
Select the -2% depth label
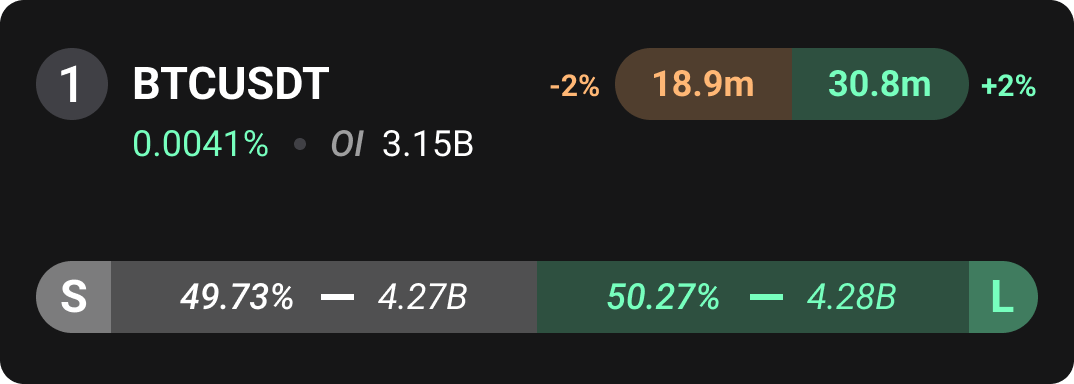(x=575, y=87)
